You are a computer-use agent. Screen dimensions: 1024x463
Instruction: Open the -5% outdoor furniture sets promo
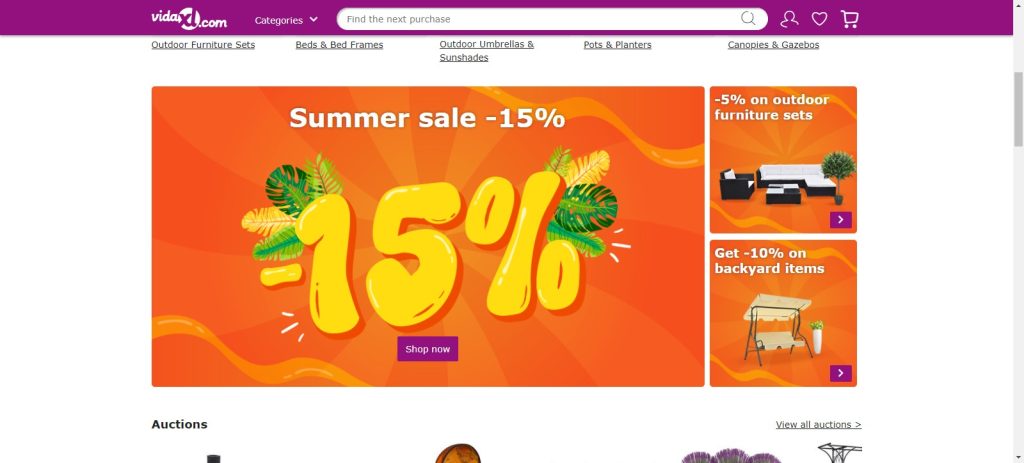pos(783,159)
